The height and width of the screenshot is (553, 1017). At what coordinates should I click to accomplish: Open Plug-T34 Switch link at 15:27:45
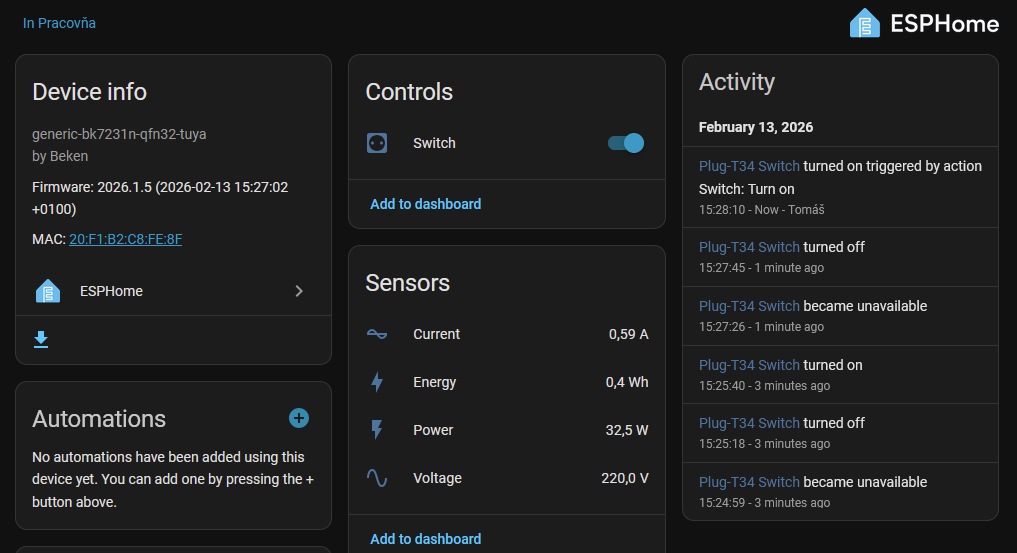tap(749, 247)
